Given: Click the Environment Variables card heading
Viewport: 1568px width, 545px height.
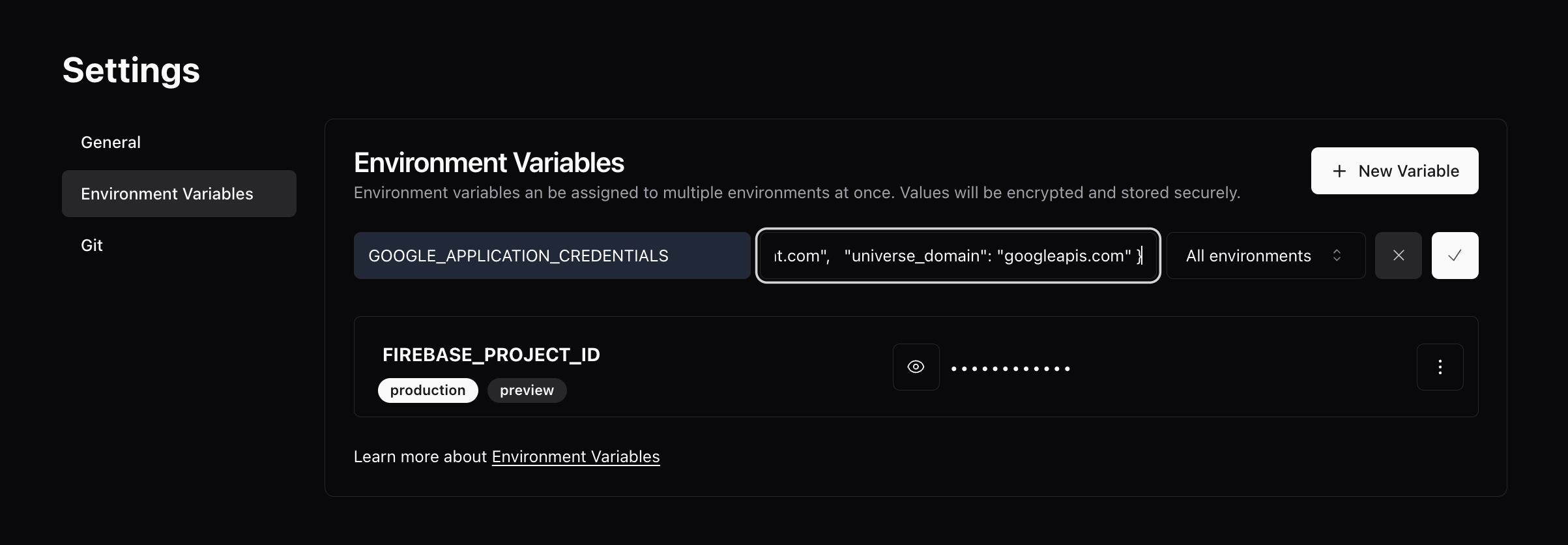Looking at the screenshot, I should 489,162.
